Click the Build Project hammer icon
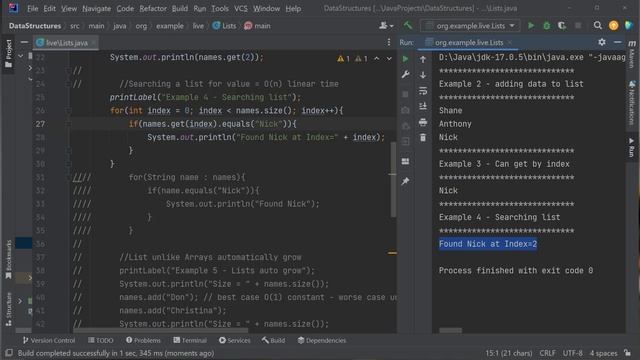The width and height of the screenshot is (640, 360). [x=408, y=26]
